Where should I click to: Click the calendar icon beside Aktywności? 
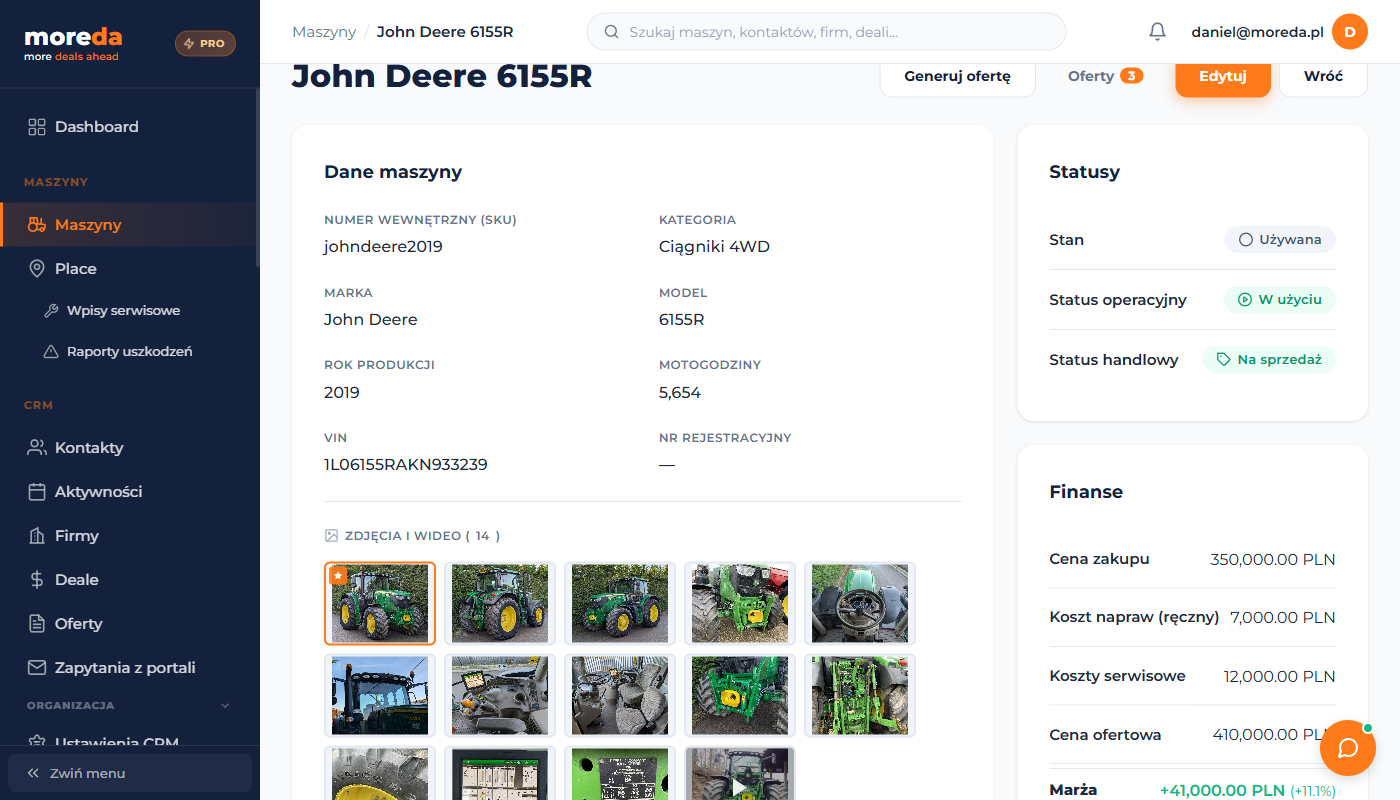37,492
